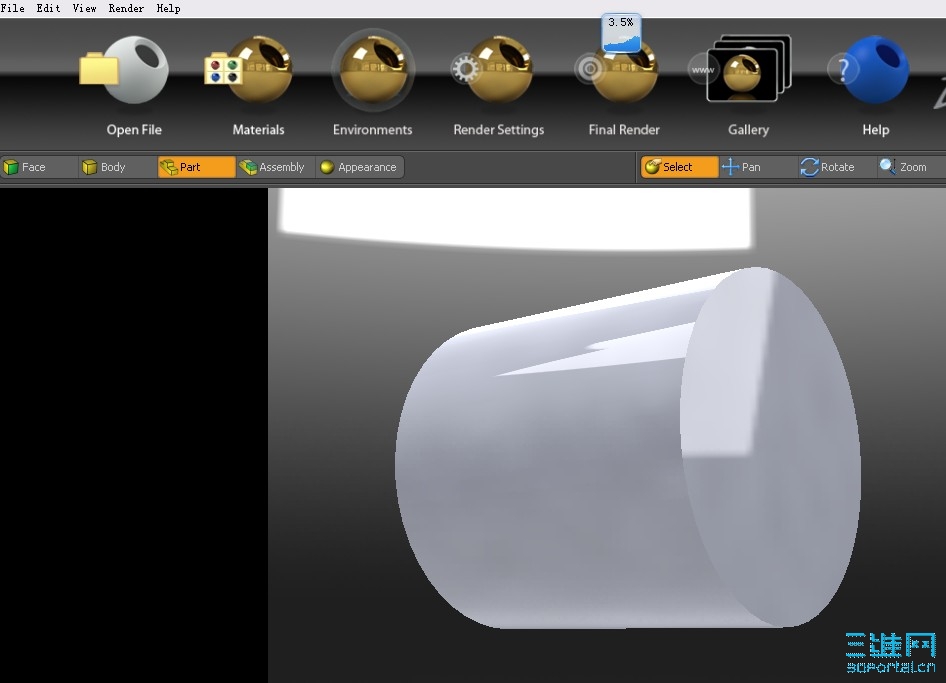Open the Edit menu
Image resolution: width=946 pixels, height=683 pixels.
pos(48,8)
